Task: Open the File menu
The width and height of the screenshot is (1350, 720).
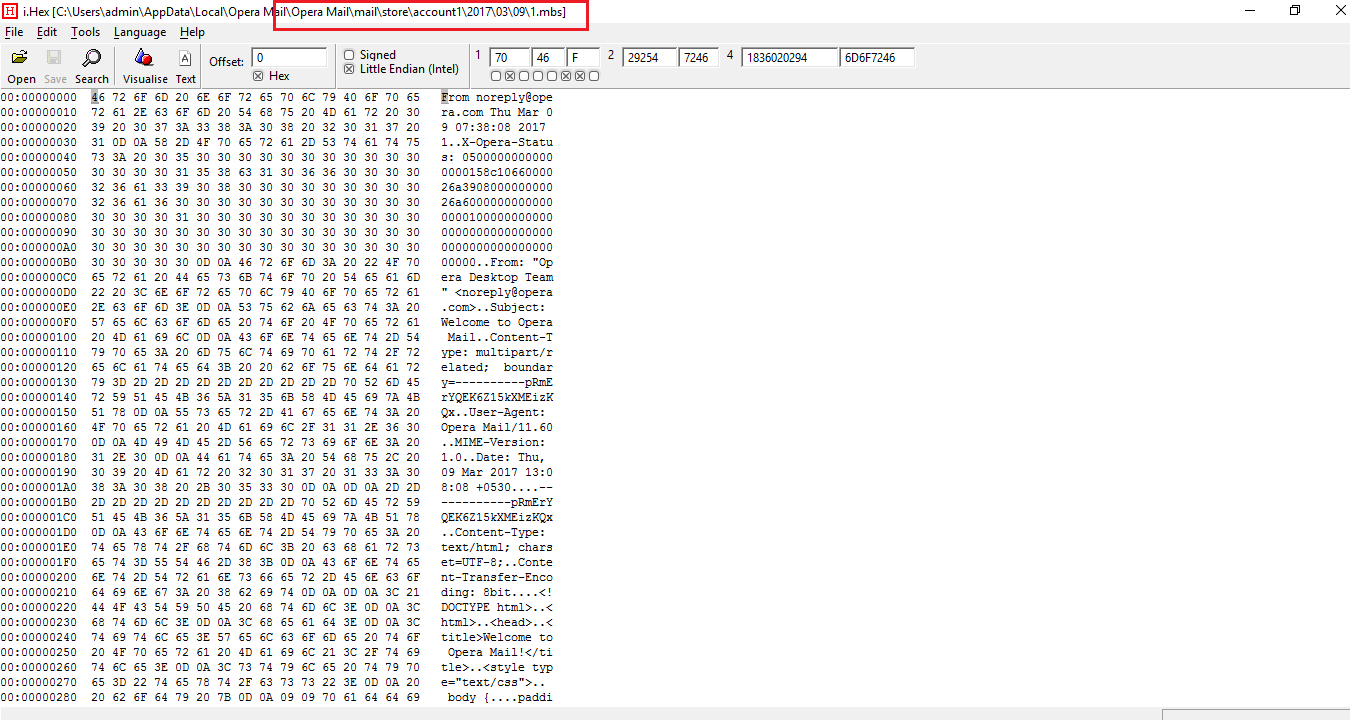Action: point(14,32)
